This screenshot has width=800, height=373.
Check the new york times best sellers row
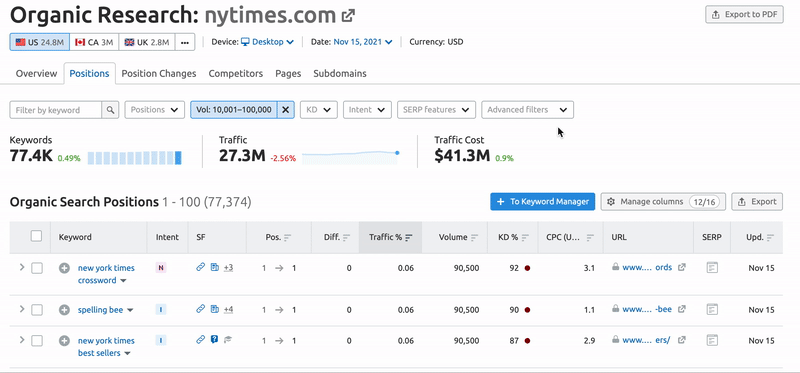coord(37,341)
